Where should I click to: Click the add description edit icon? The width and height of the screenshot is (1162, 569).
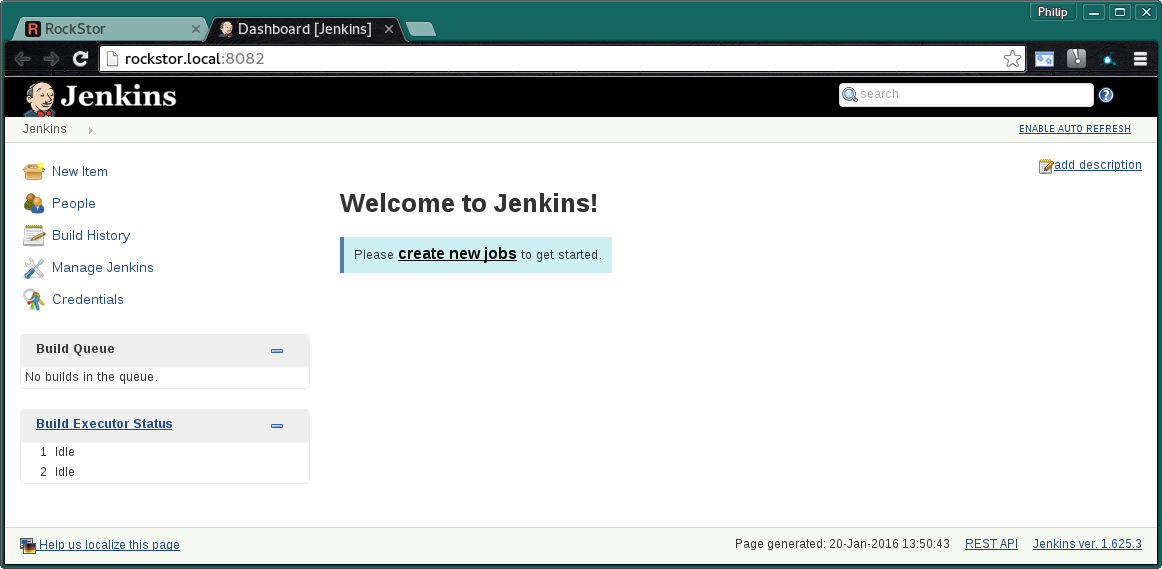coord(1046,166)
